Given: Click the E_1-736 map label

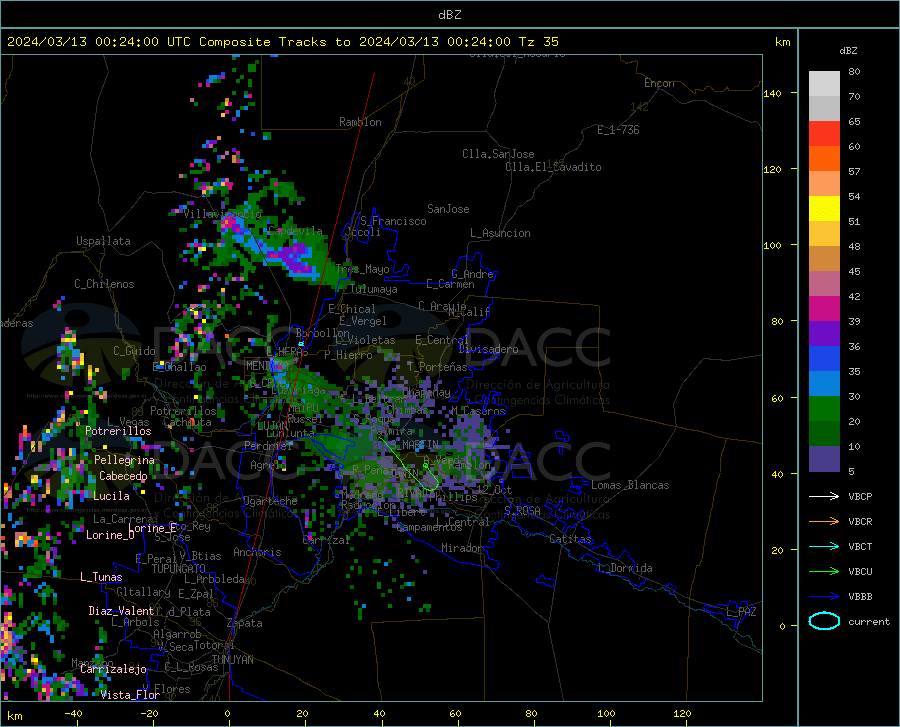Looking at the screenshot, I should pos(618,130).
